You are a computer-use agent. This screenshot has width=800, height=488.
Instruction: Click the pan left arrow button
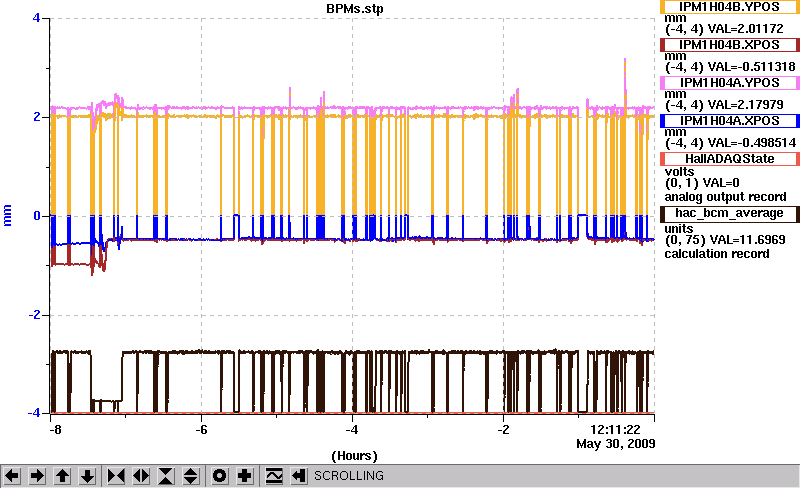pos(12,476)
